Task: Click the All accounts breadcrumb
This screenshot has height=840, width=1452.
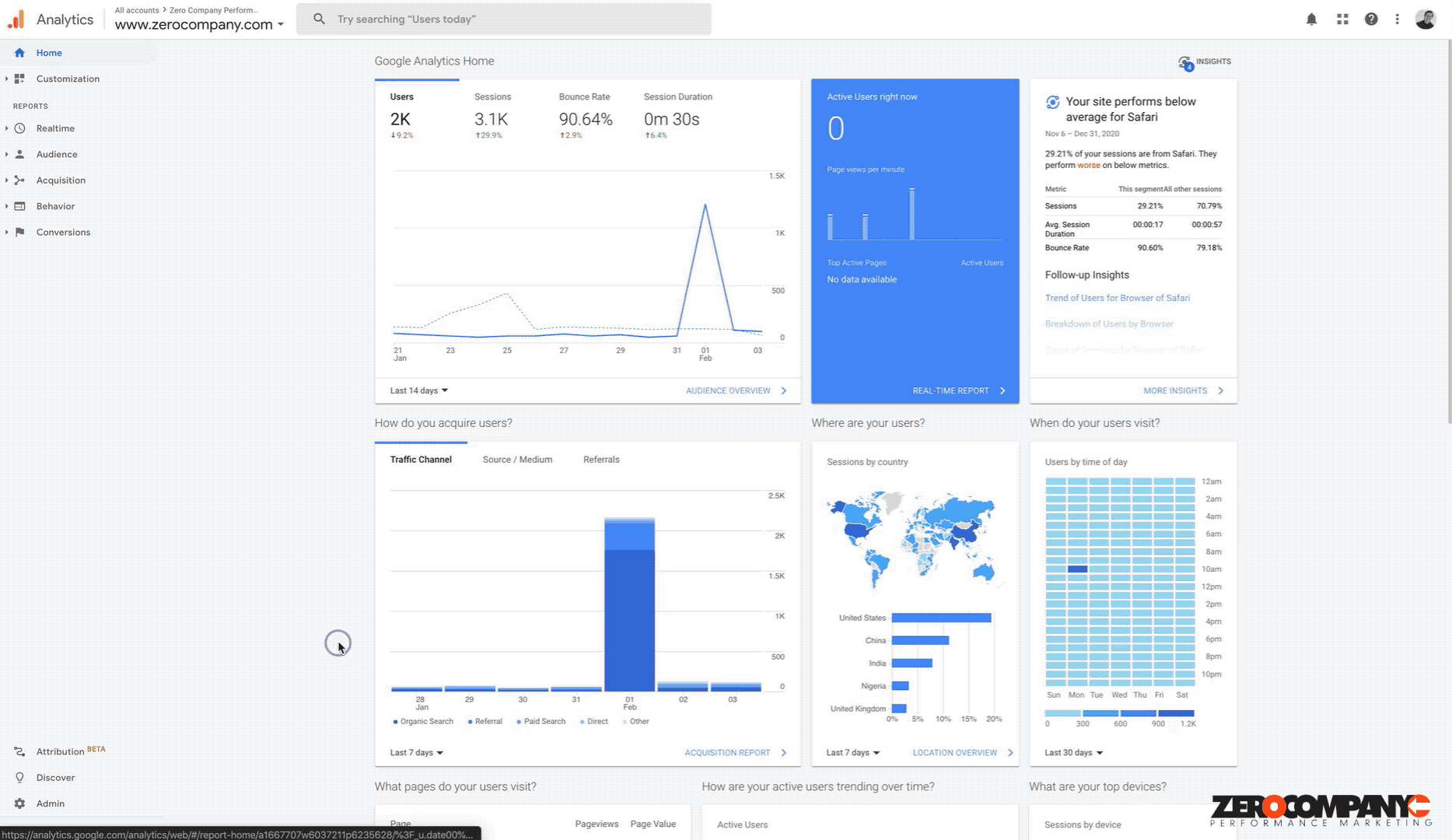Action: [137, 10]
